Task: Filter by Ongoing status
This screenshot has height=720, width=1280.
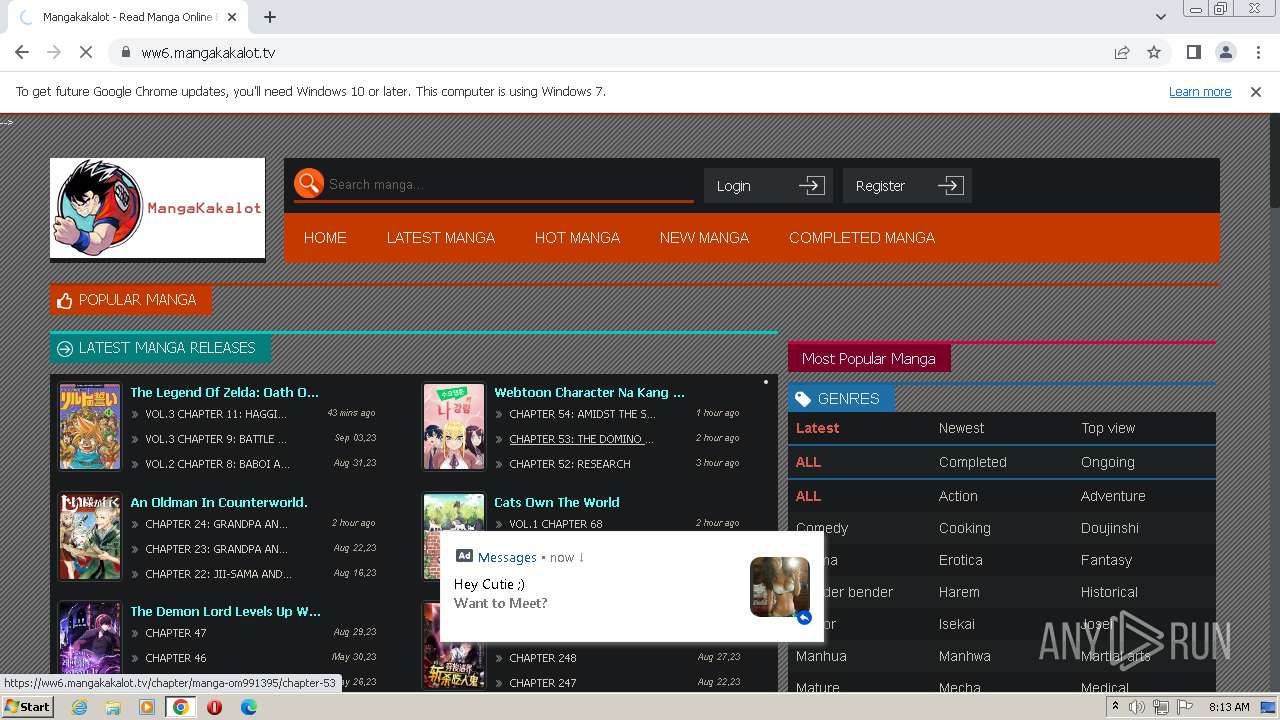Action: 1107,462
